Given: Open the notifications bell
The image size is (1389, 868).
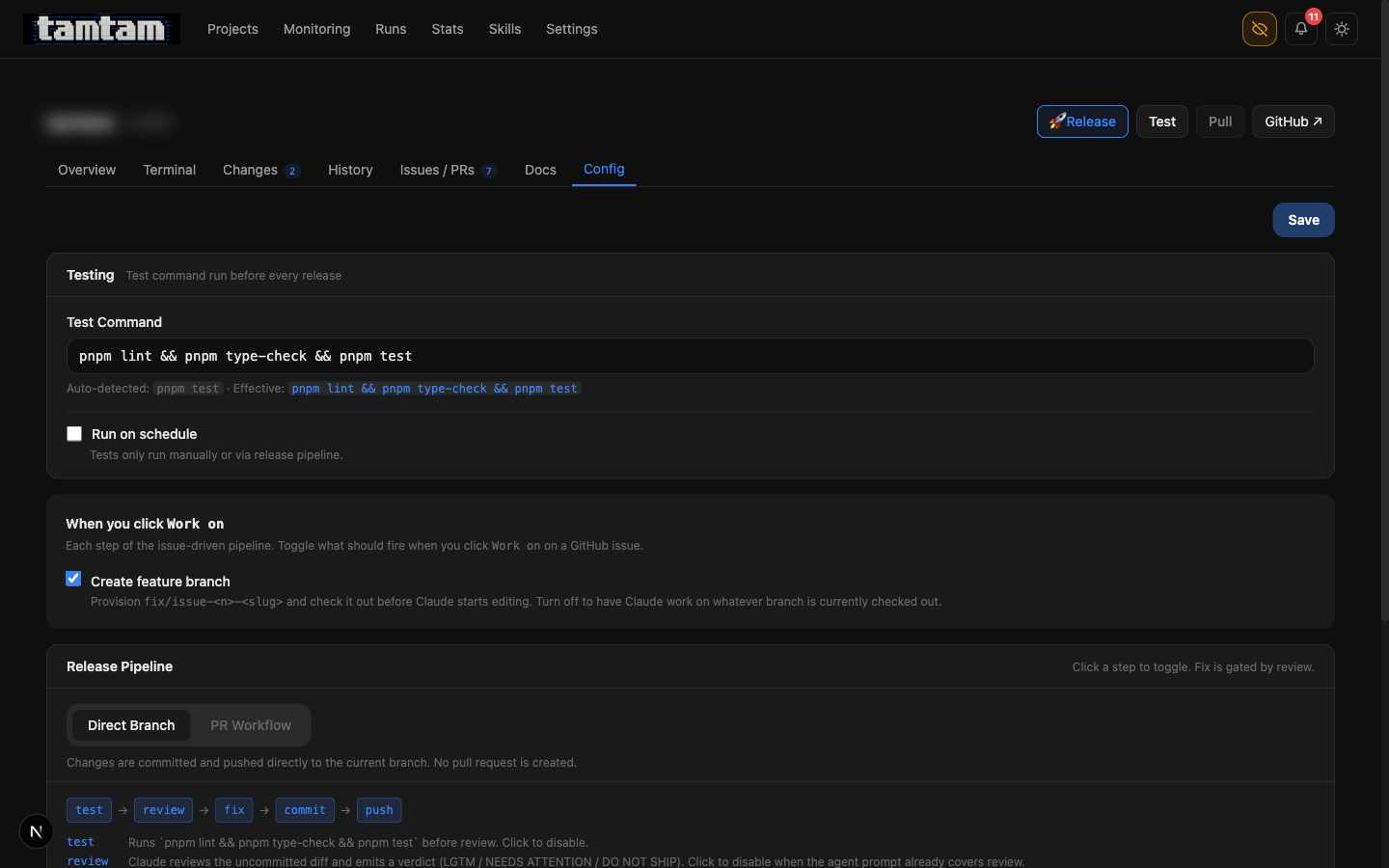Looking at the screenshot, I should point(1300,29).
